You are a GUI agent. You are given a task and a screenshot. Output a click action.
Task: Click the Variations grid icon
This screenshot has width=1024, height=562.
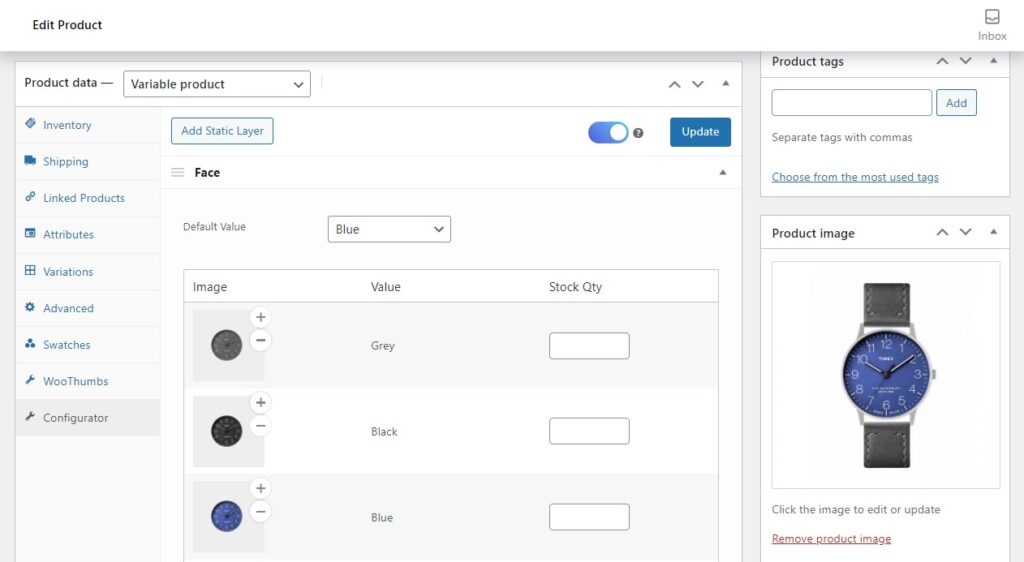[x=30, y=270]
